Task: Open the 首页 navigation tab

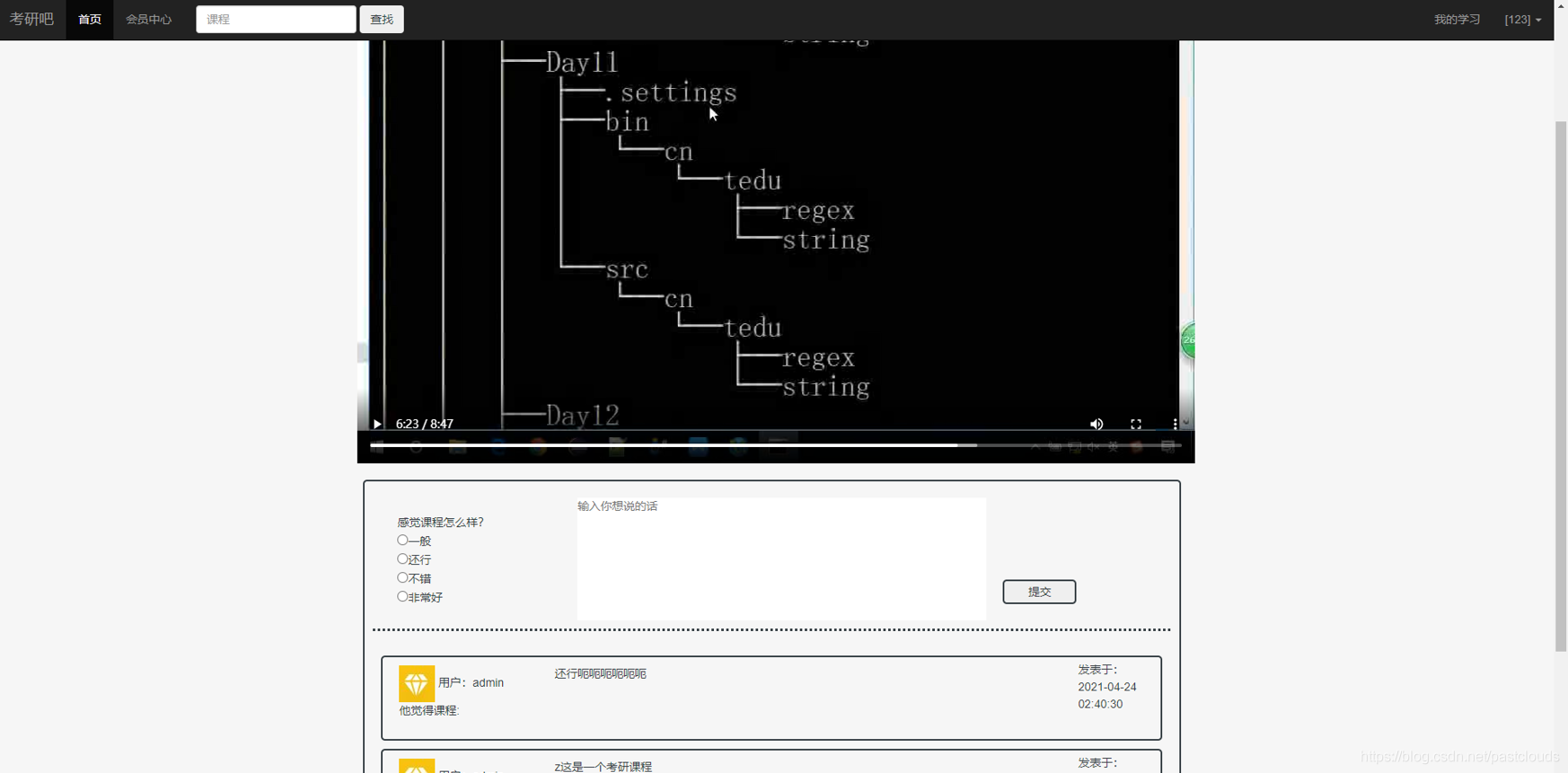Action: tap(90, 20)
